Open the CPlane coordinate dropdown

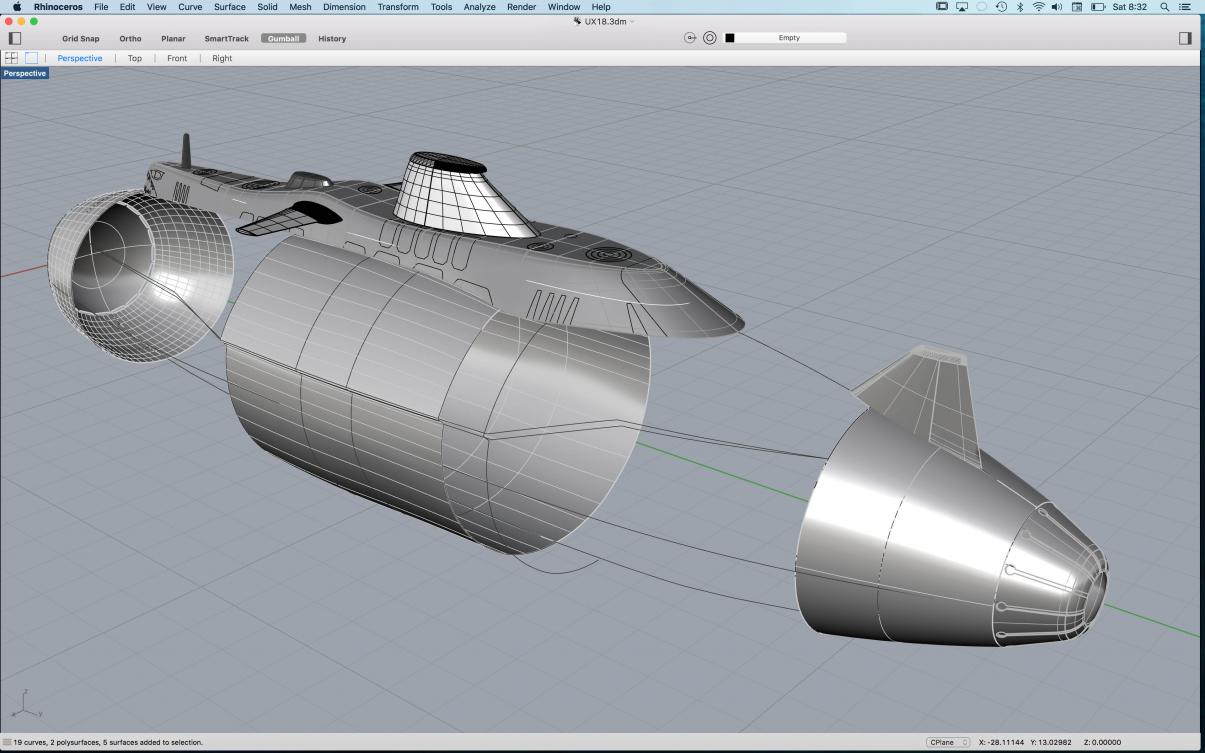point(949,742)
